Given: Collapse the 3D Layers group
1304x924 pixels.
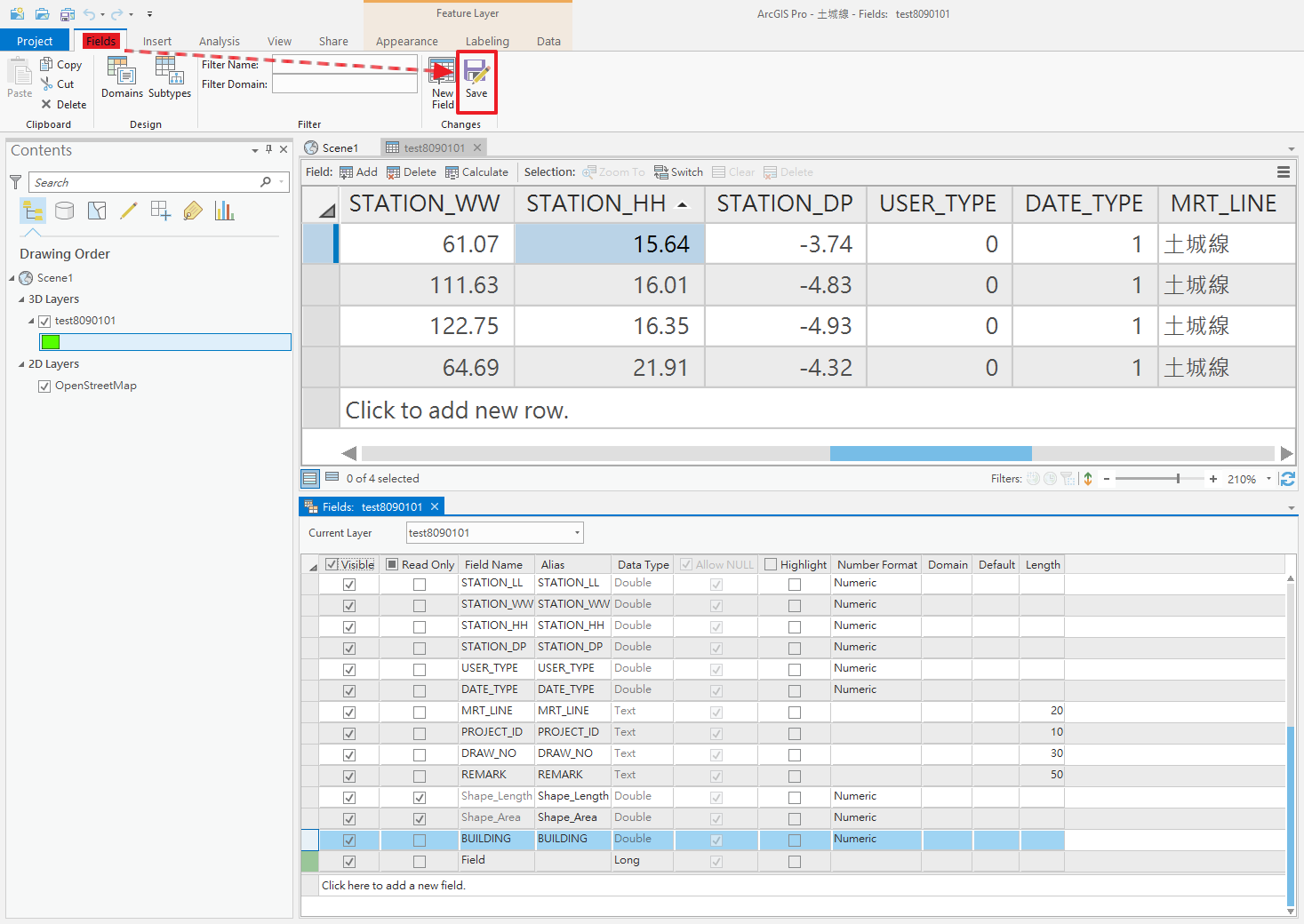Looking at the screenshot, I should 21,299.
